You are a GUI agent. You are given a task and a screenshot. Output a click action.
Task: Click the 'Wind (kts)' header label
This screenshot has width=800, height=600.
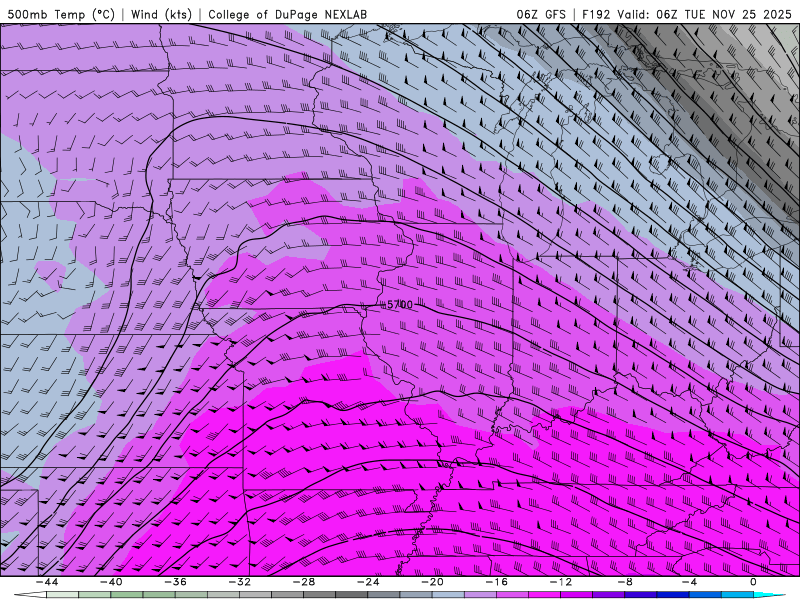click(x=161, y=14)
